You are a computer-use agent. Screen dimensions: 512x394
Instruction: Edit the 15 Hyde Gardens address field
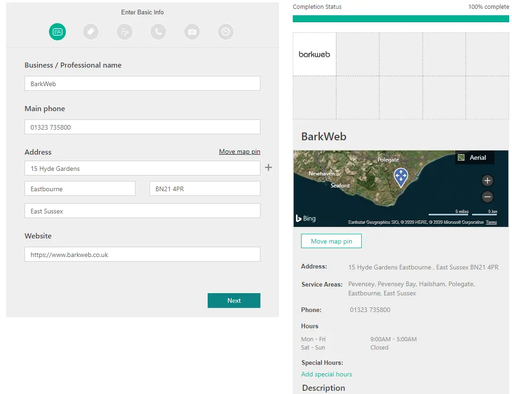tap(142, 168)
